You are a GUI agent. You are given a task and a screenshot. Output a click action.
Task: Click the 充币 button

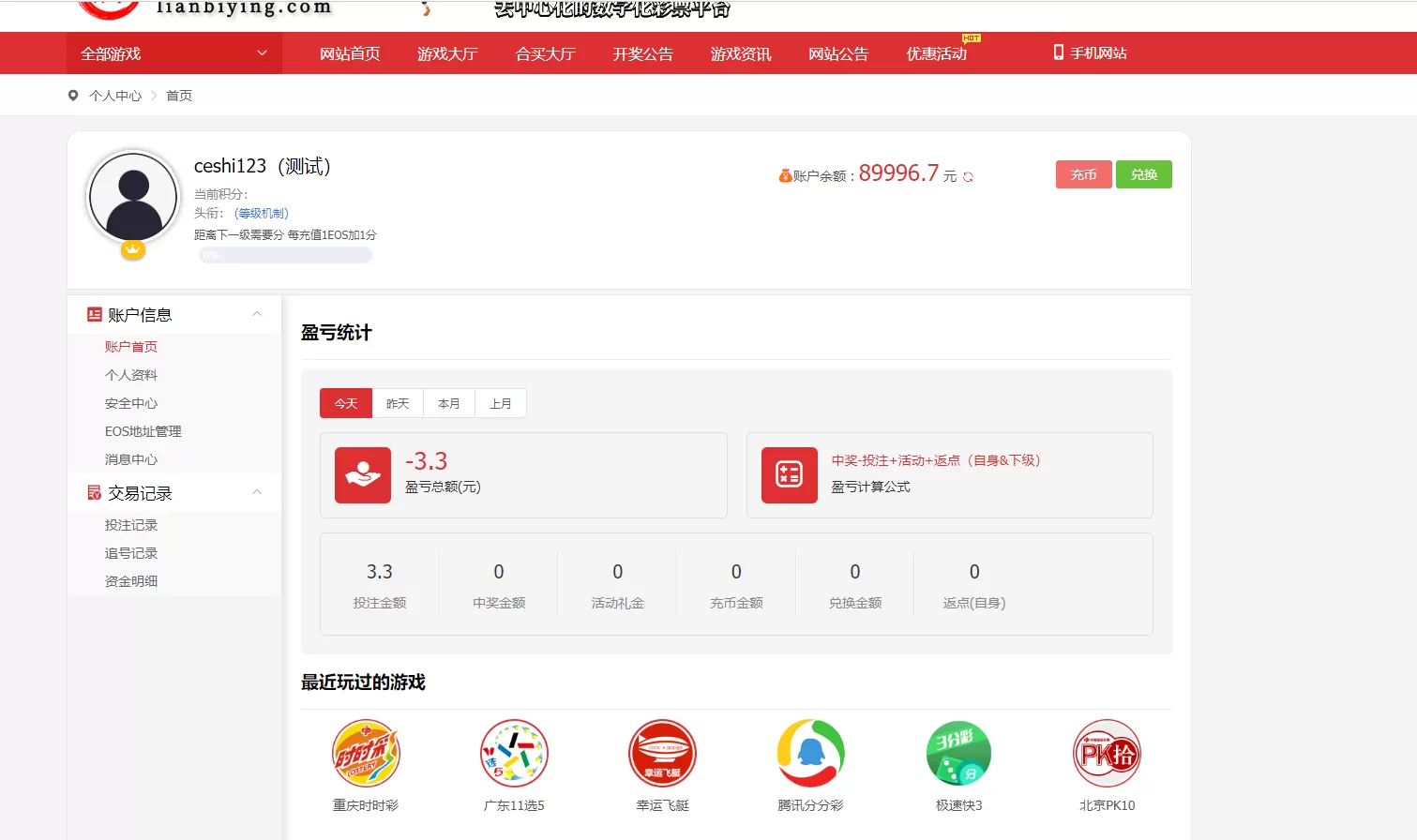1083,173
